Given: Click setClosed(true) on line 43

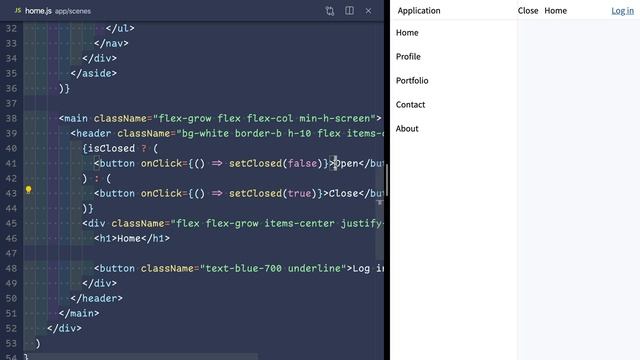Looking at the screenshot, I should (273, 193).
